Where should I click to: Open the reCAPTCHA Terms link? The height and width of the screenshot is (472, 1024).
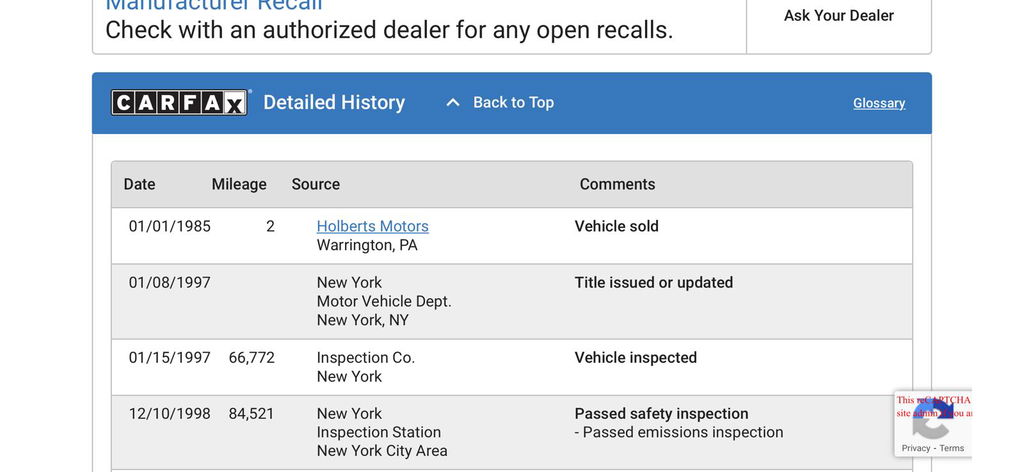tap(952, 448)
